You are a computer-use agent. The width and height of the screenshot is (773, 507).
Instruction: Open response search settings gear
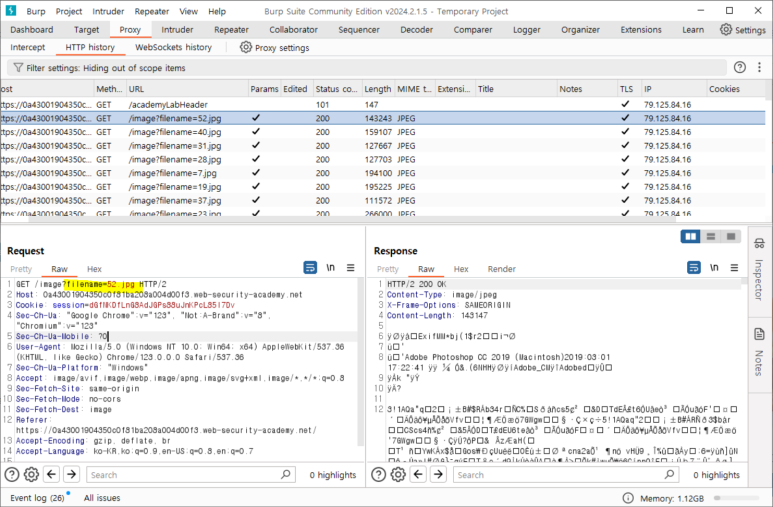(398, 474)
